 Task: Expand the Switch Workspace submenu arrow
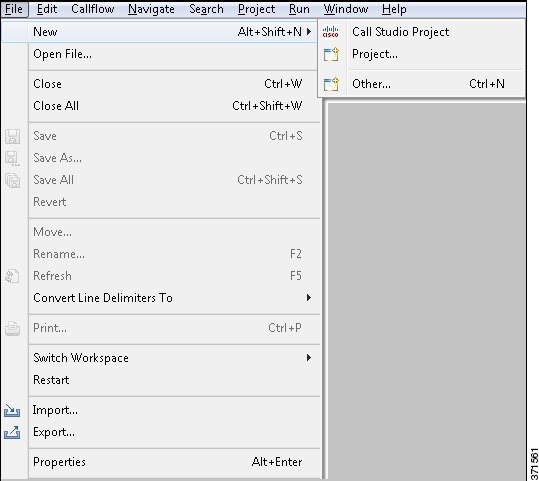(x=309, y=358)
